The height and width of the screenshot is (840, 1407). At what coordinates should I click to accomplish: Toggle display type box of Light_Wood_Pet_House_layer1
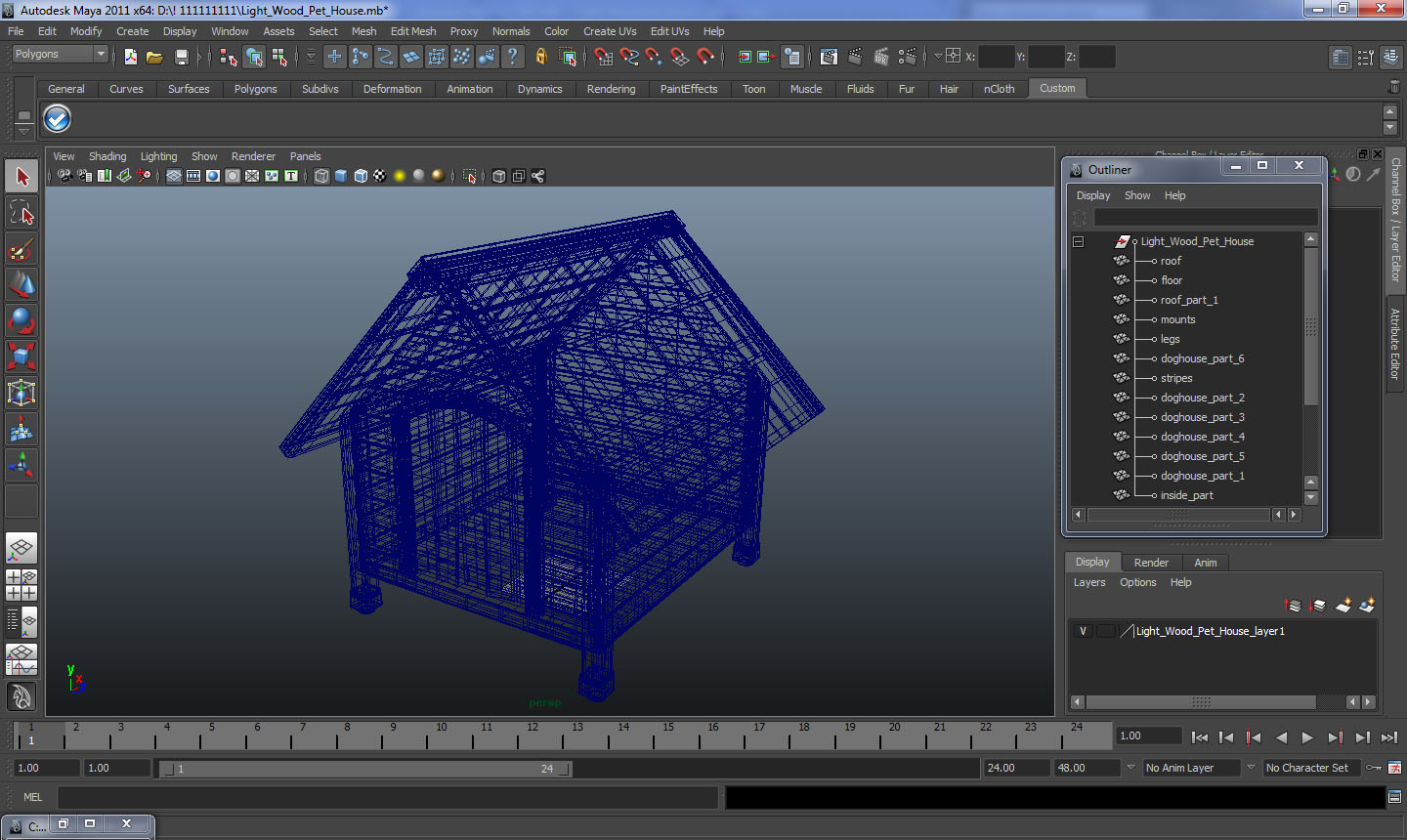pos(1105,631)
